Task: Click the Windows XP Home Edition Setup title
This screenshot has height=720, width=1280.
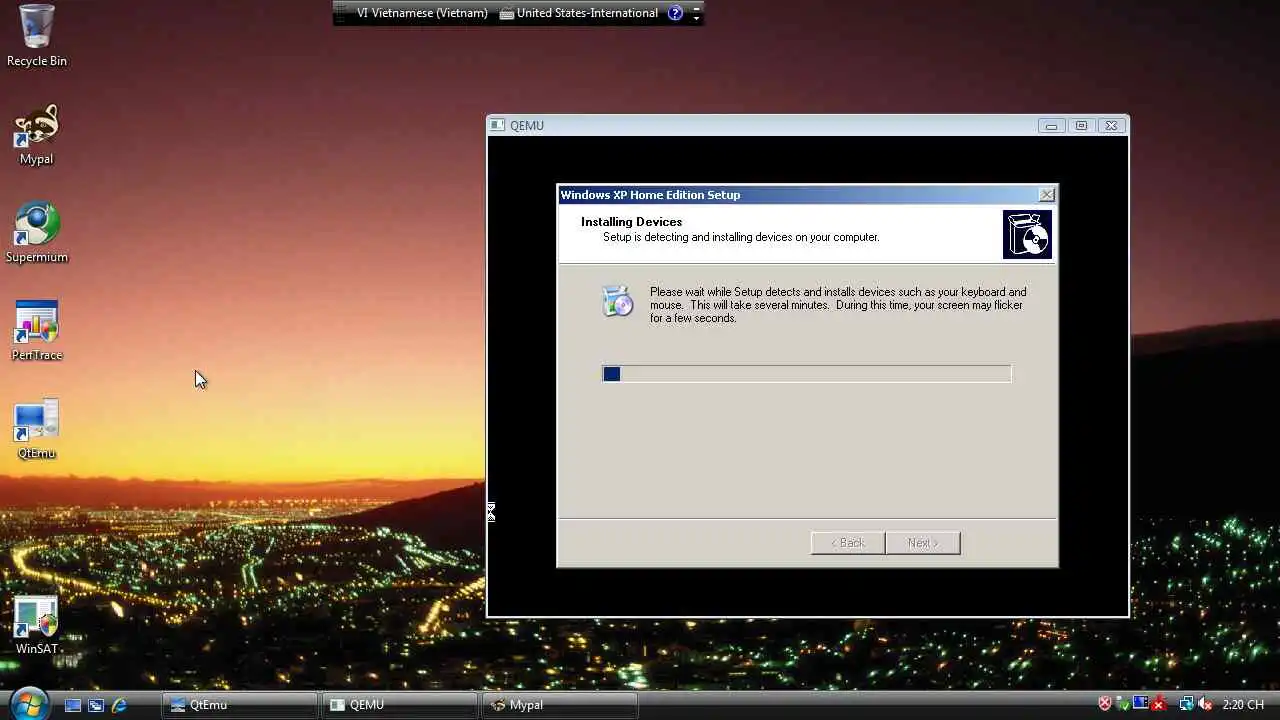Action: (x=650, y=195)
